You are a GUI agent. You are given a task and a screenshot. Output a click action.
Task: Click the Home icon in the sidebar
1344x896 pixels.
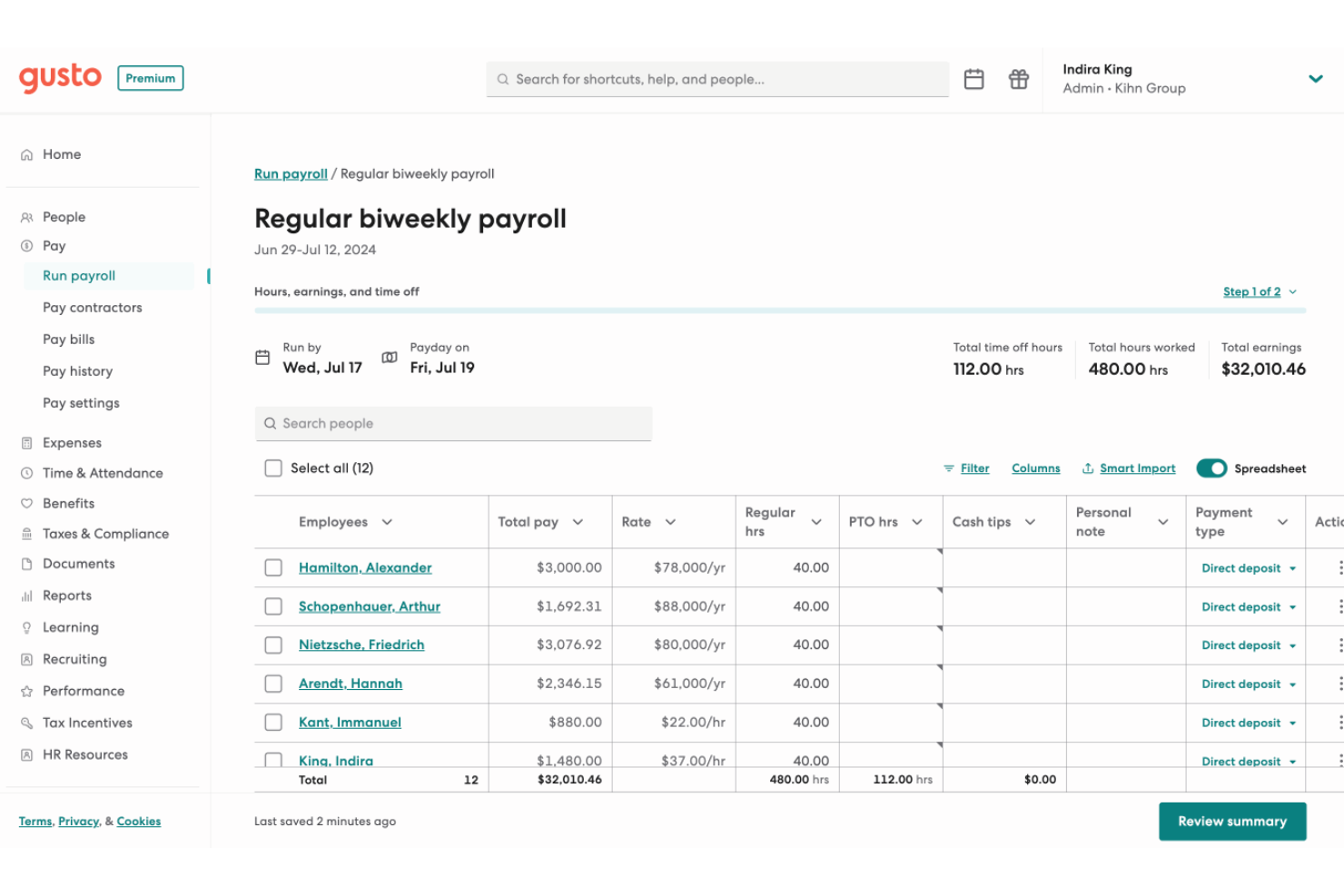coord(26,154)
